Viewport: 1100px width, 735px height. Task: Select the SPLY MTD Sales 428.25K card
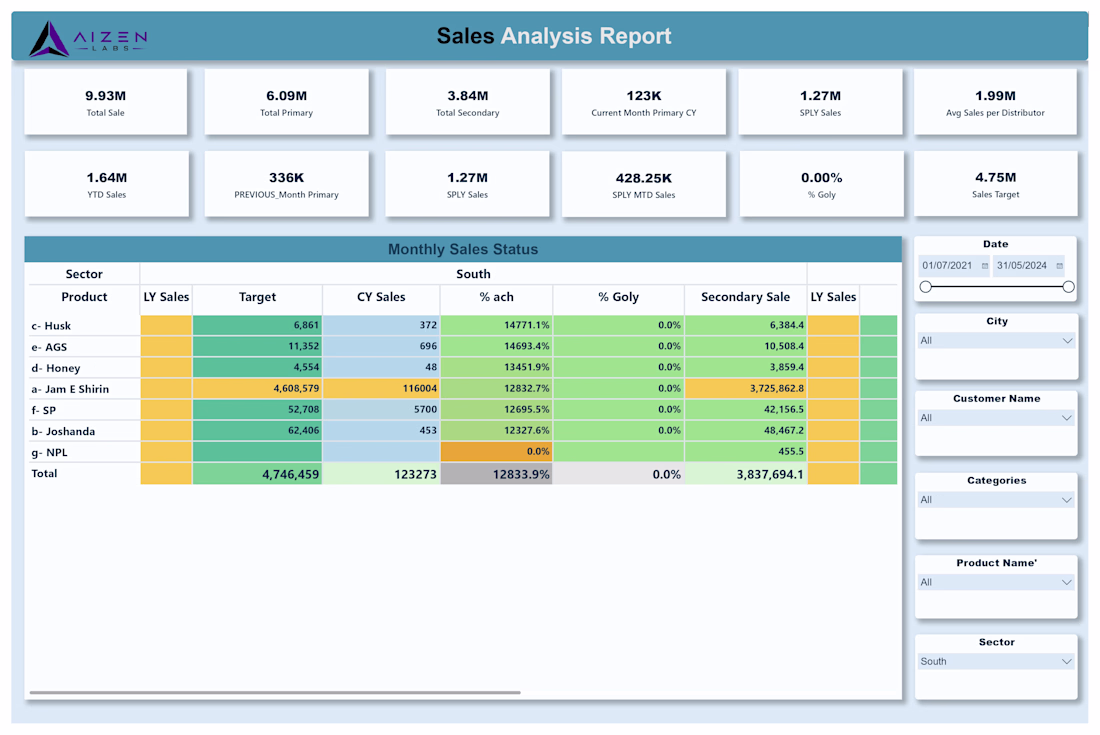pyautogui.click(x=644, y=184)
